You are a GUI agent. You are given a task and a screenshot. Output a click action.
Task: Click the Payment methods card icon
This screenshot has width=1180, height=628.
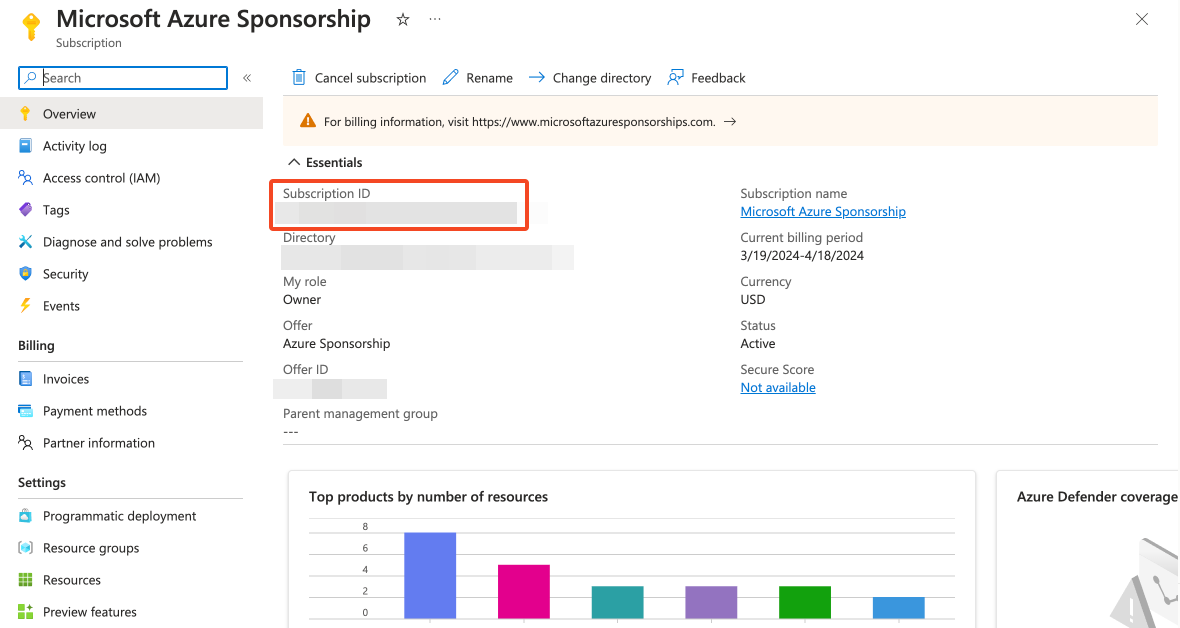click(x=26, y=411)
